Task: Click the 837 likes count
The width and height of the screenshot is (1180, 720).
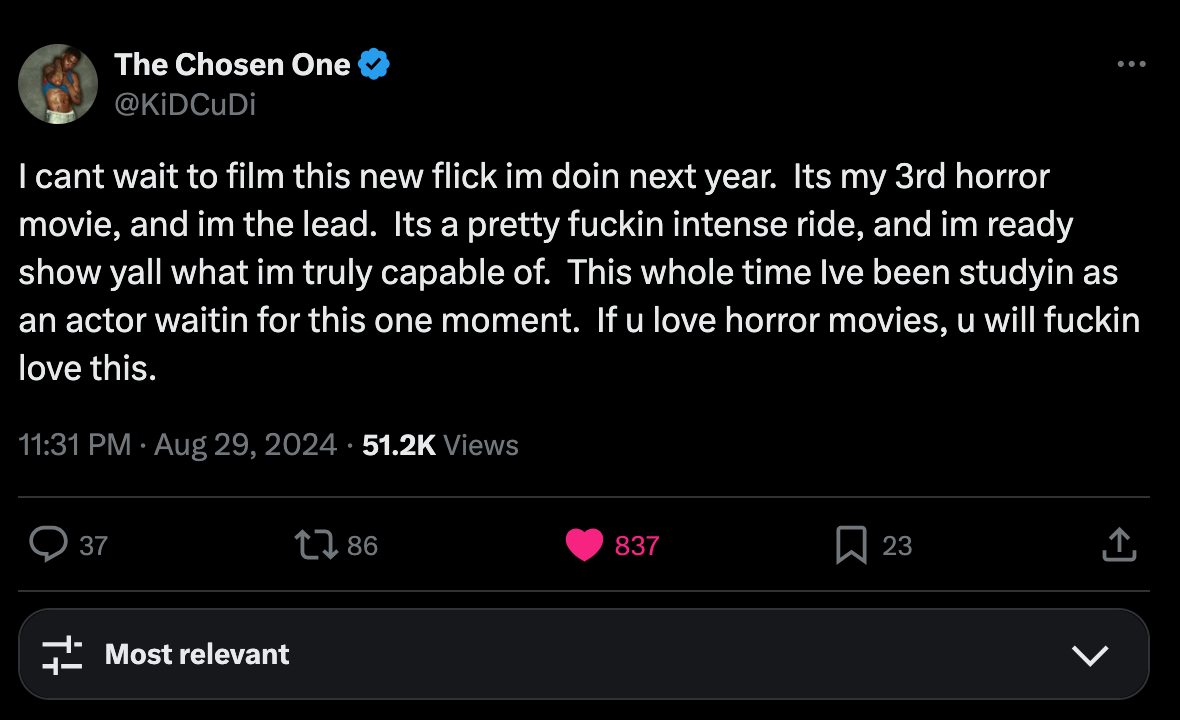Action: click(637, 545)
